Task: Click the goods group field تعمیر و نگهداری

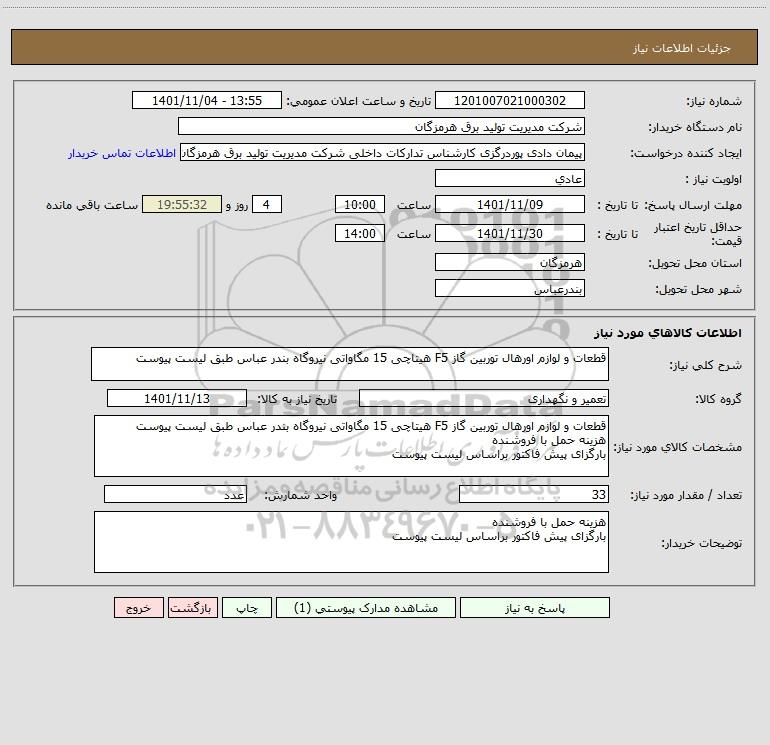Action: click(x=484, y=399)
